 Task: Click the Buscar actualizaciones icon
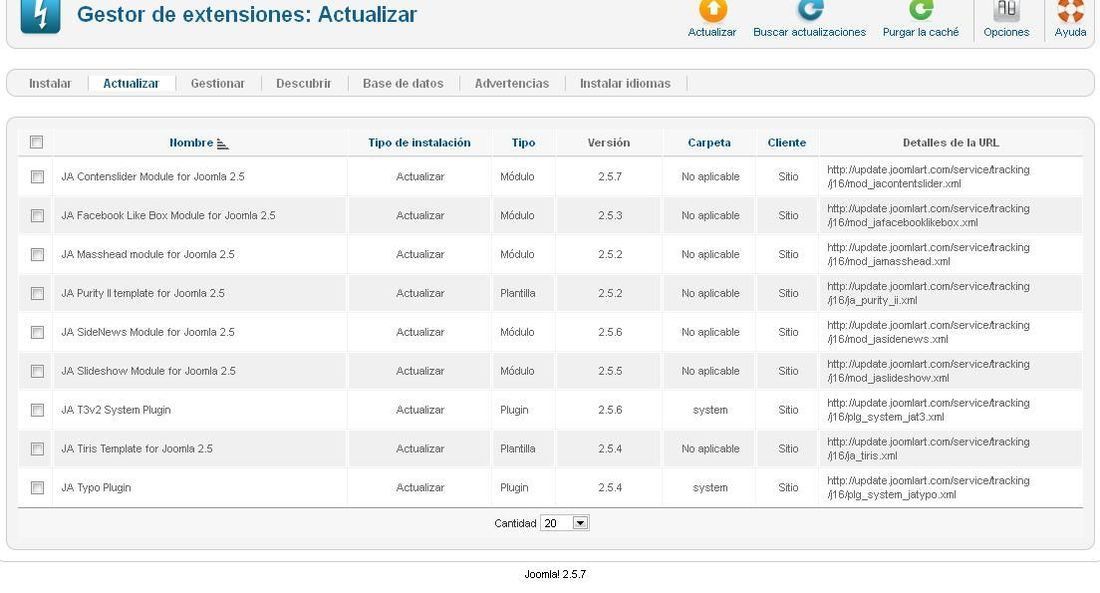pyautogui.click(x=810, y=11)
